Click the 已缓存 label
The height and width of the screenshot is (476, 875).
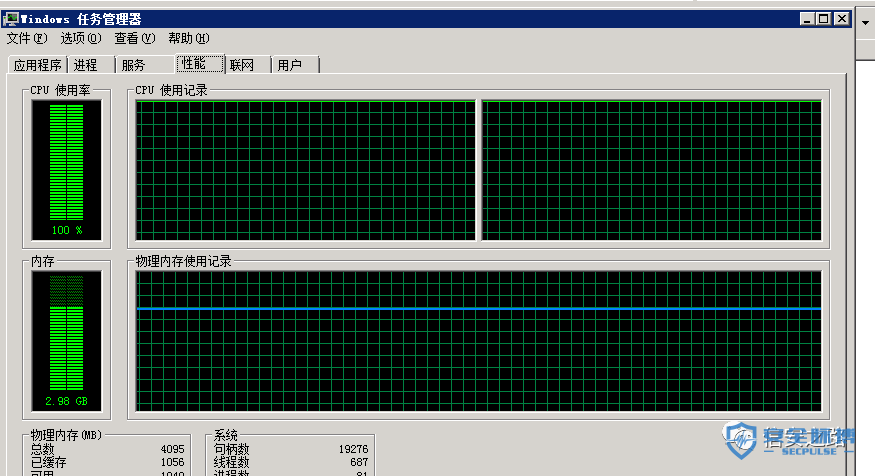[x=49, y=463]
